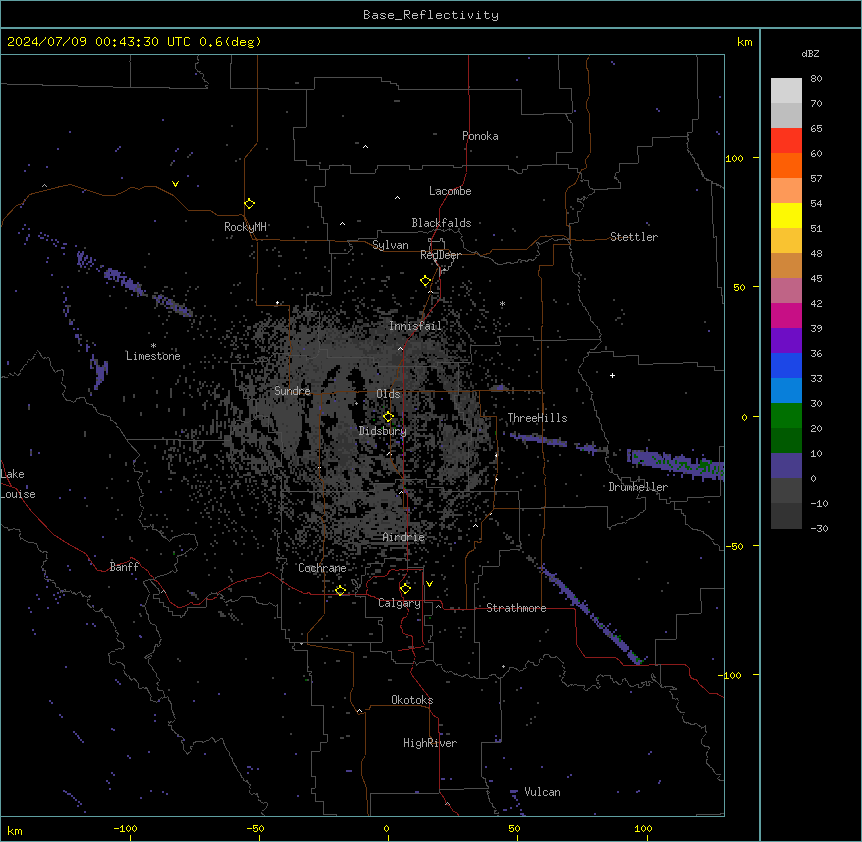
Task: Select the yellow V marker east of Calgary
Action: click(x=429, y=584)
